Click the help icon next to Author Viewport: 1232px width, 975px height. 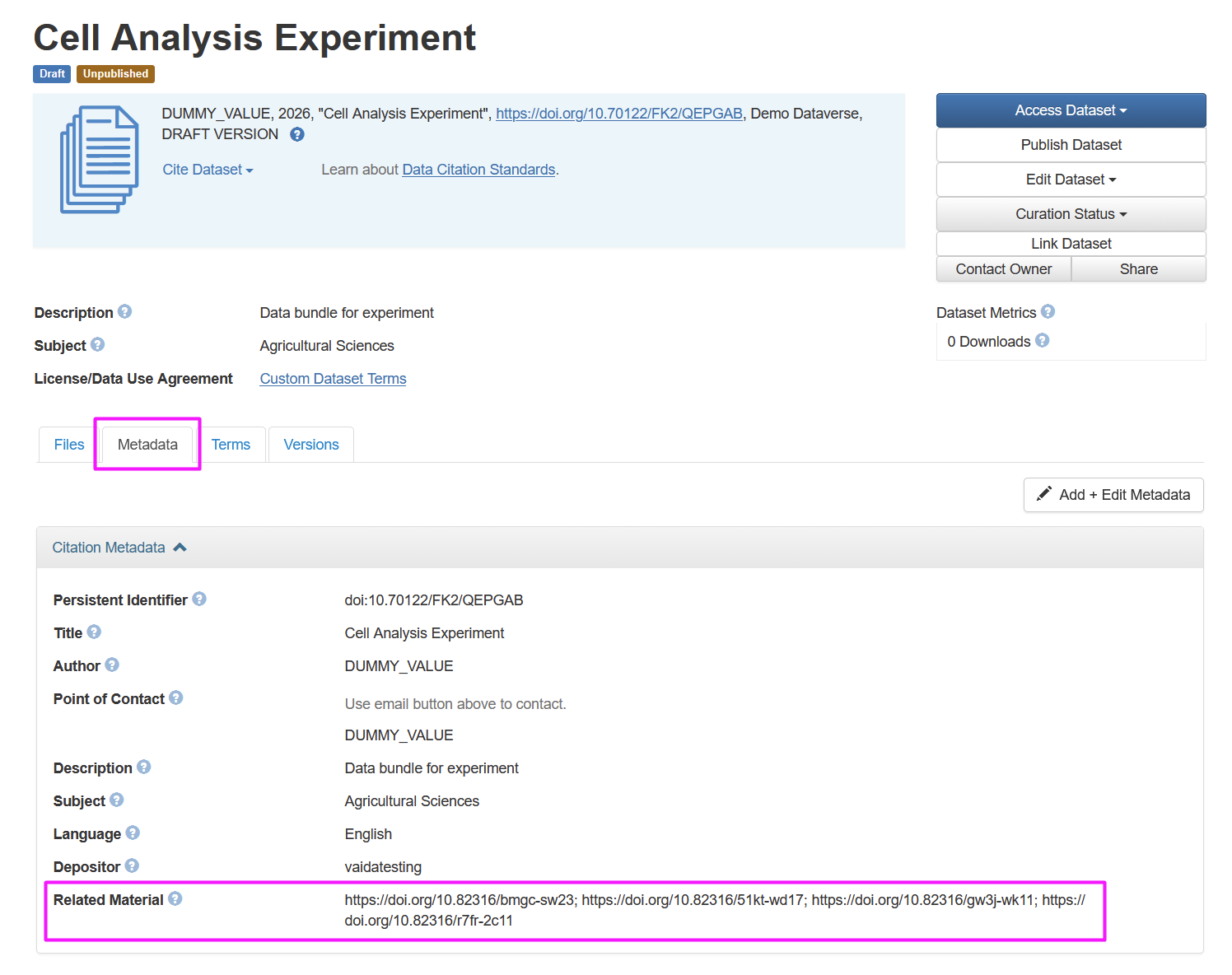(x=112, y=665)
